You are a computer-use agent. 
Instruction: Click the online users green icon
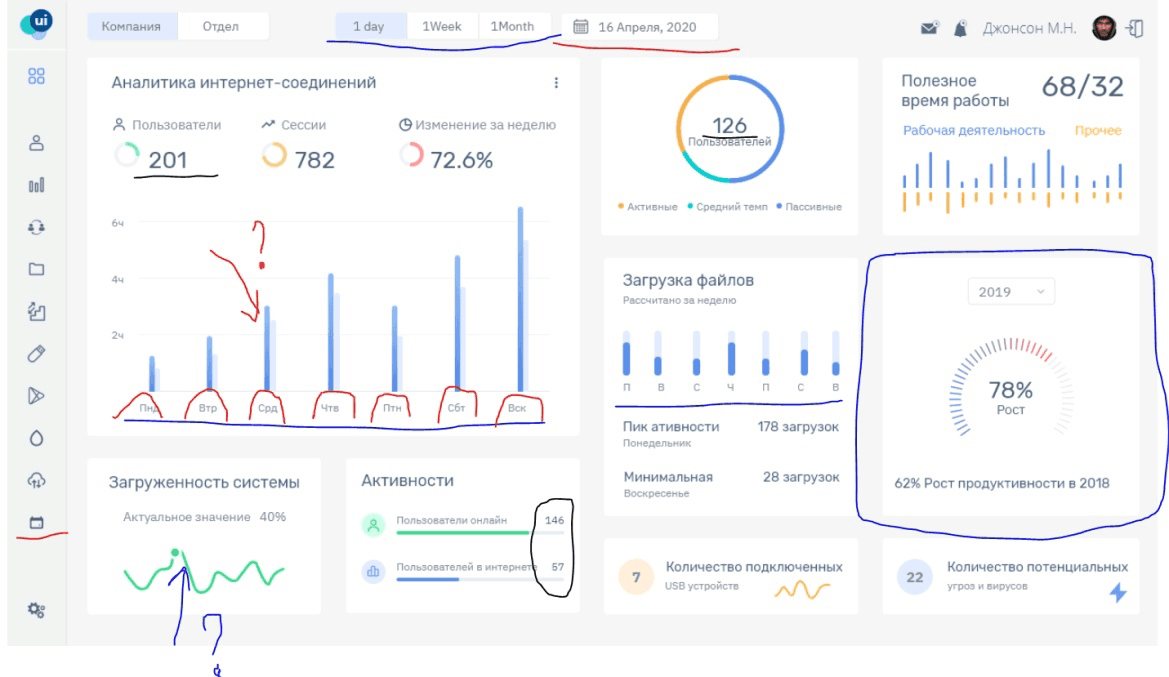tap(373, 525)
